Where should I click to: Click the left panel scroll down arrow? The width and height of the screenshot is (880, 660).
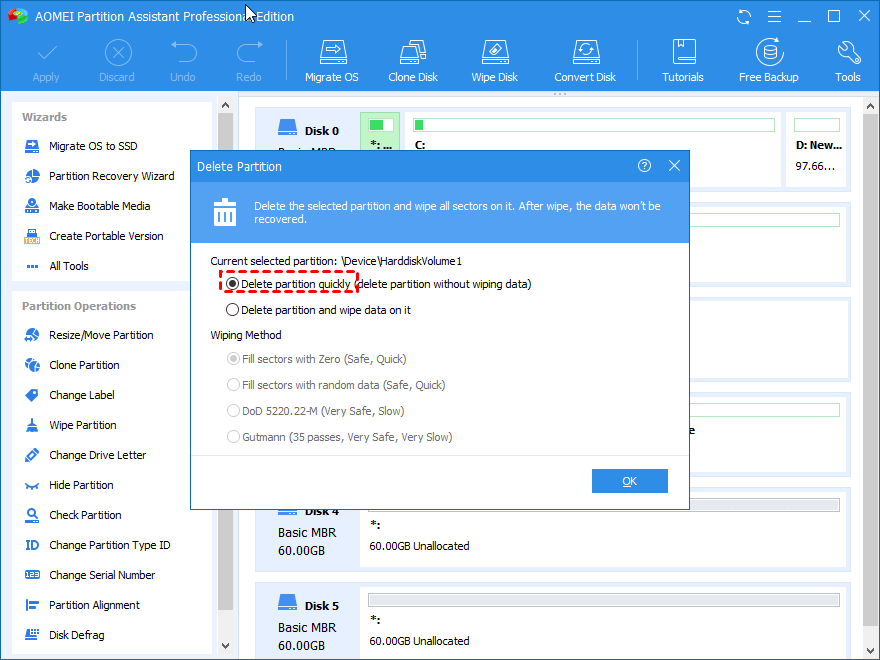click(x=225, y=646)
